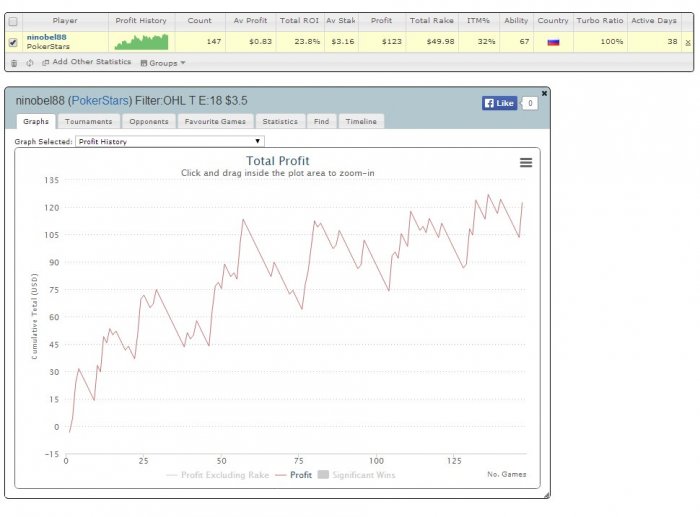Click the refresh icon beside trash icon
This screenshot has width=700, height=517.
point(29,63)
